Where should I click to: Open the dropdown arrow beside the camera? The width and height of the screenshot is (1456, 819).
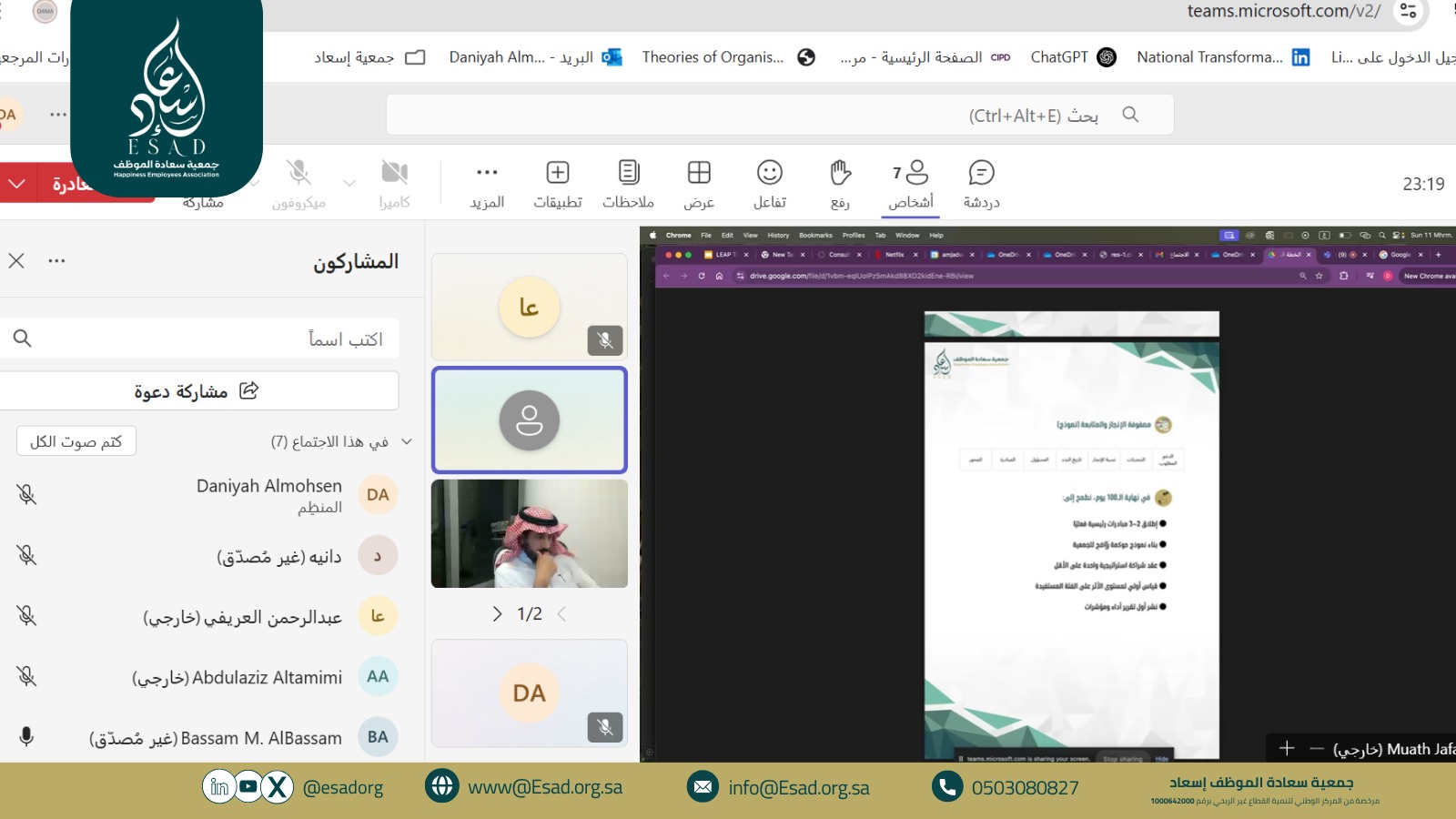349,183
